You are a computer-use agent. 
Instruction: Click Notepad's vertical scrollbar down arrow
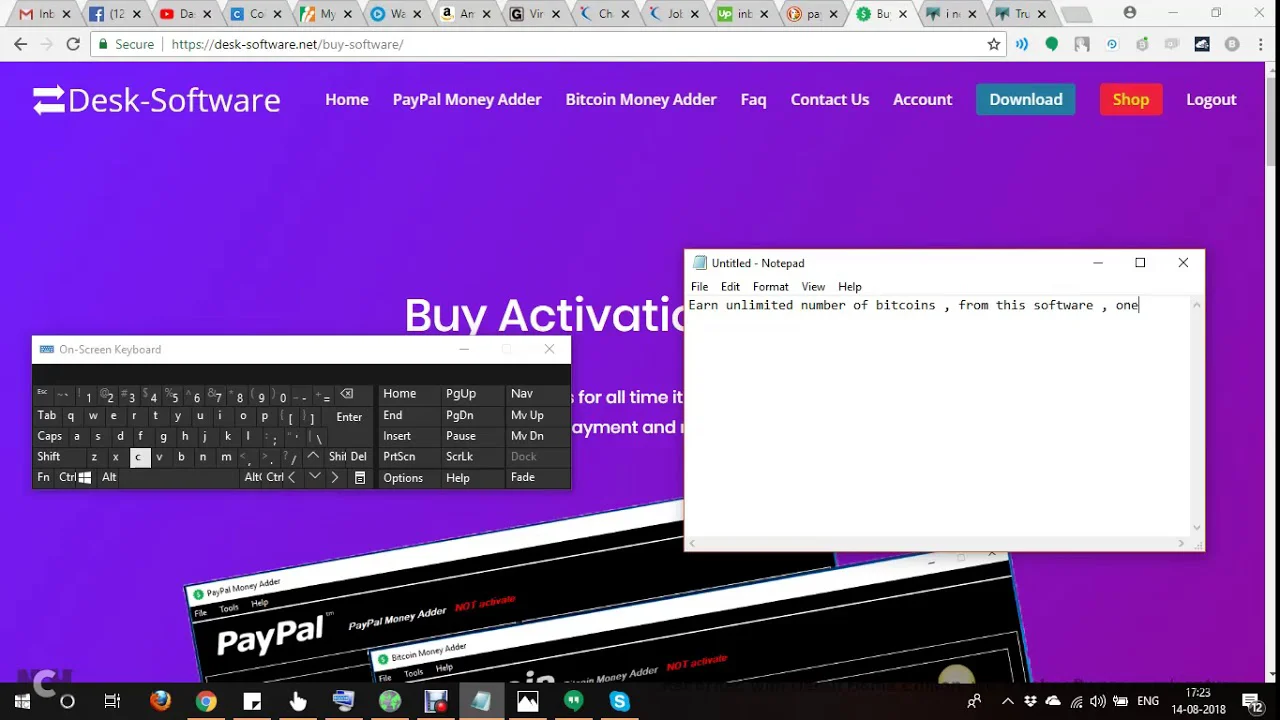tap(1197, 528)
